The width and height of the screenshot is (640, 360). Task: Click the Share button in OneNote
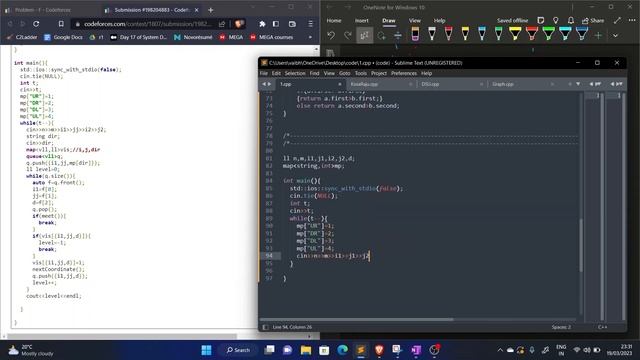pyautogui.click(x=593, y=20)
